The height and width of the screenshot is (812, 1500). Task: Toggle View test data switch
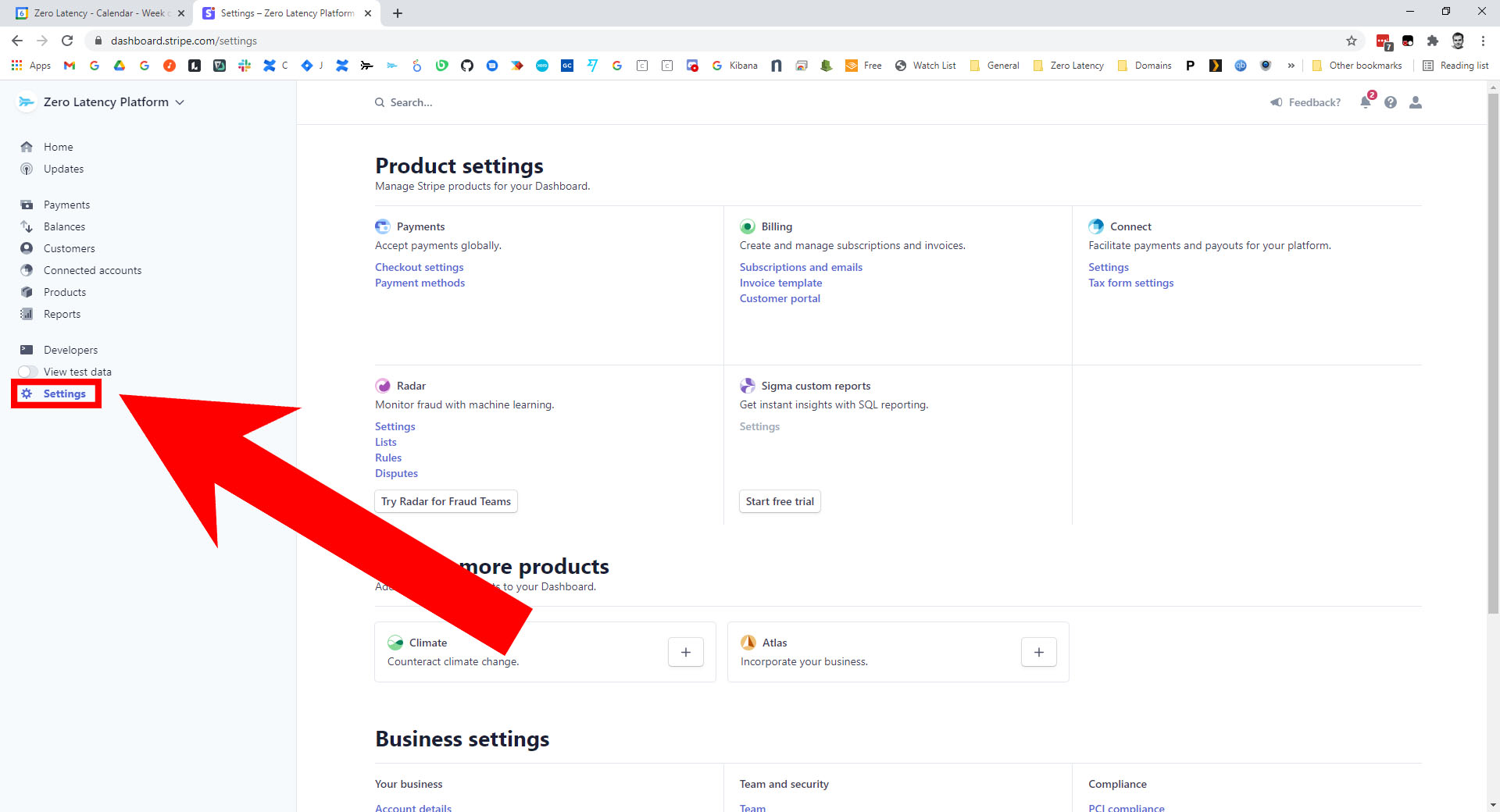28,372
